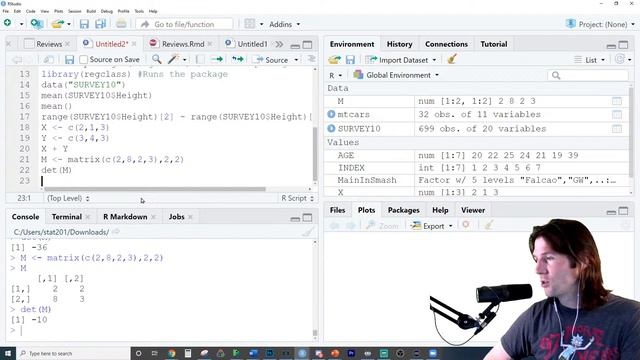Open Chrome from the taskbar
This screenshot has height=360, width=640.
pos(171,353)
